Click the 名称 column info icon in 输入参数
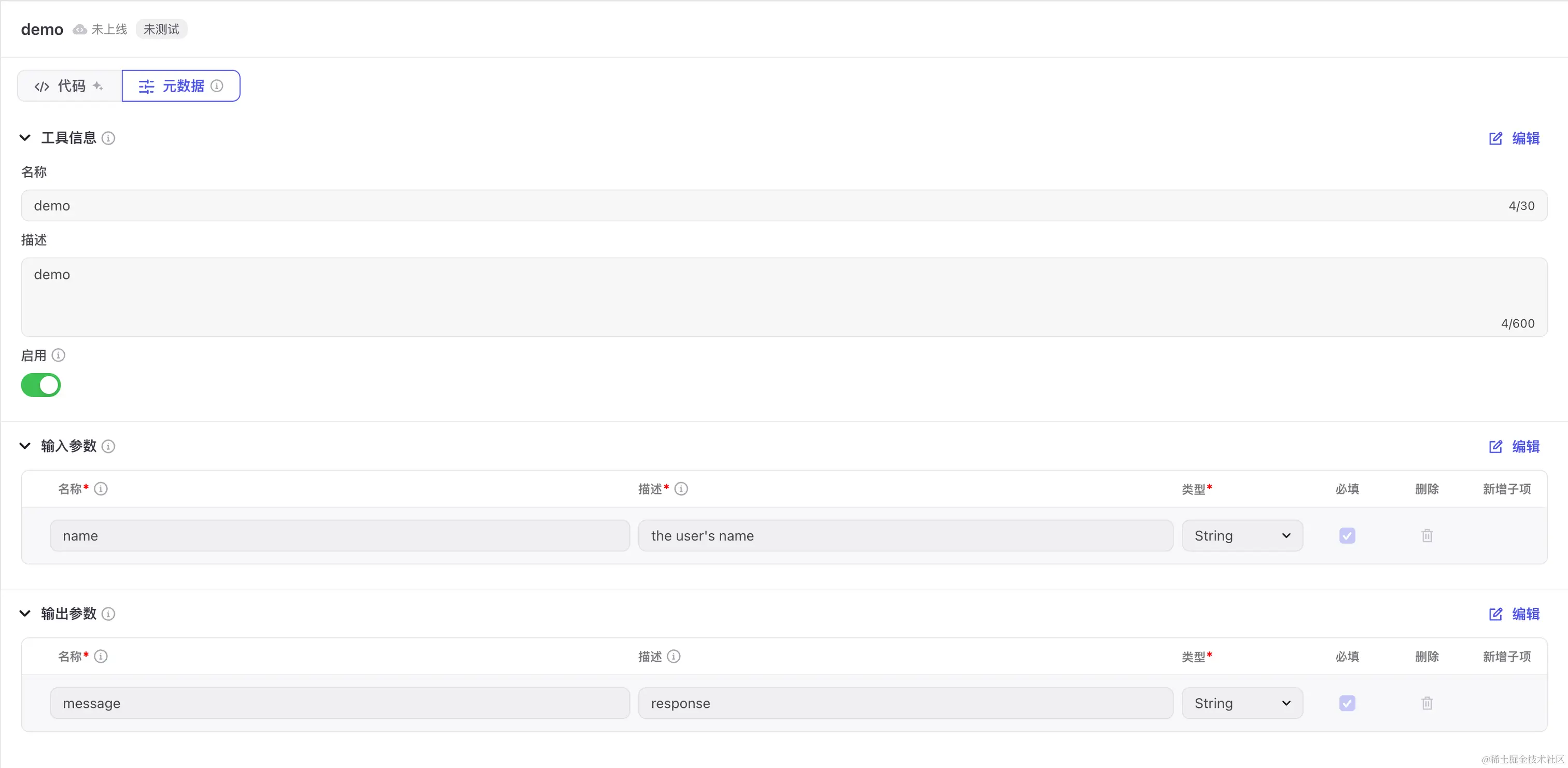Screen dimensions: 1568x768 click(x=101, y=489)
